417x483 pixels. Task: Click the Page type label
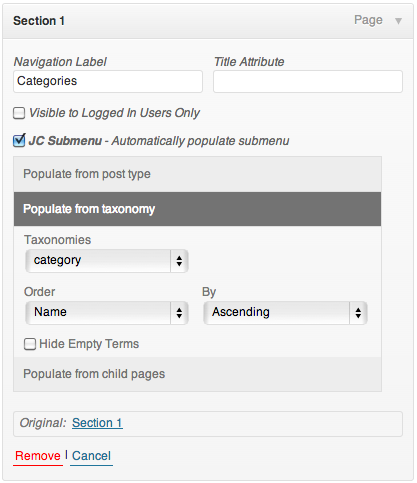(368, 20)
